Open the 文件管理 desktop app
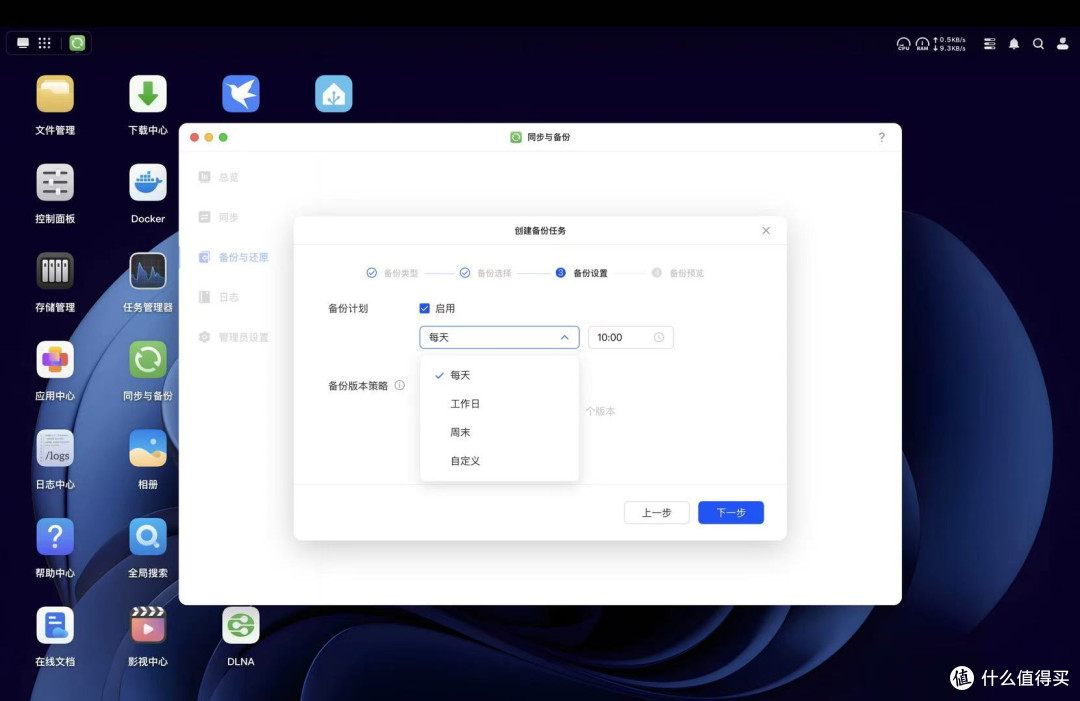The width and height of the screenshot is (1080, 701). click(x=55, y=94)
